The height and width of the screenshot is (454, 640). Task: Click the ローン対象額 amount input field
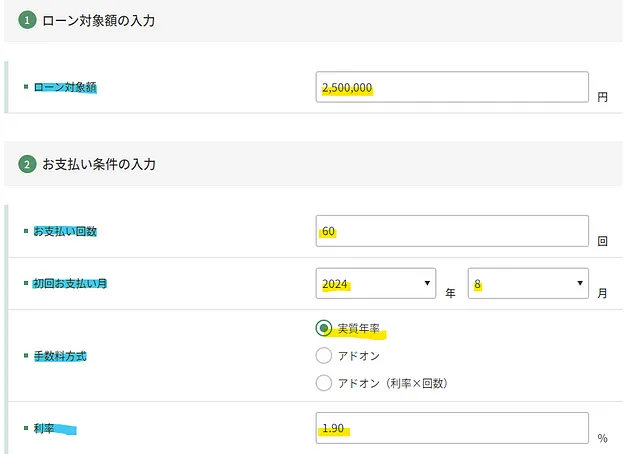click(451, 88)
